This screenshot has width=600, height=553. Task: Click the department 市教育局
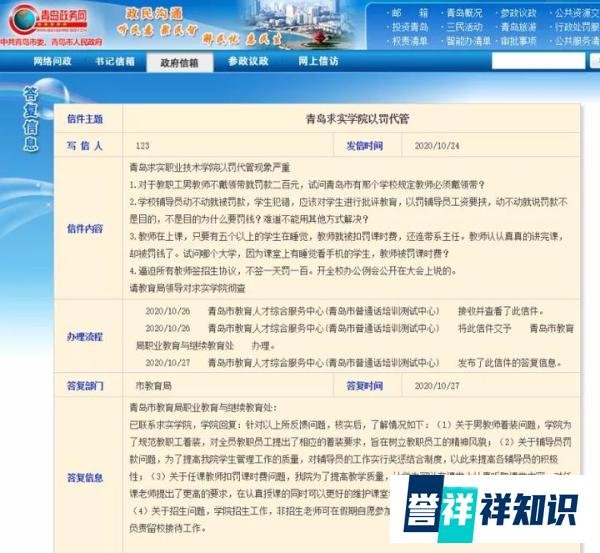pyautogui.click(x=154, y=386)
